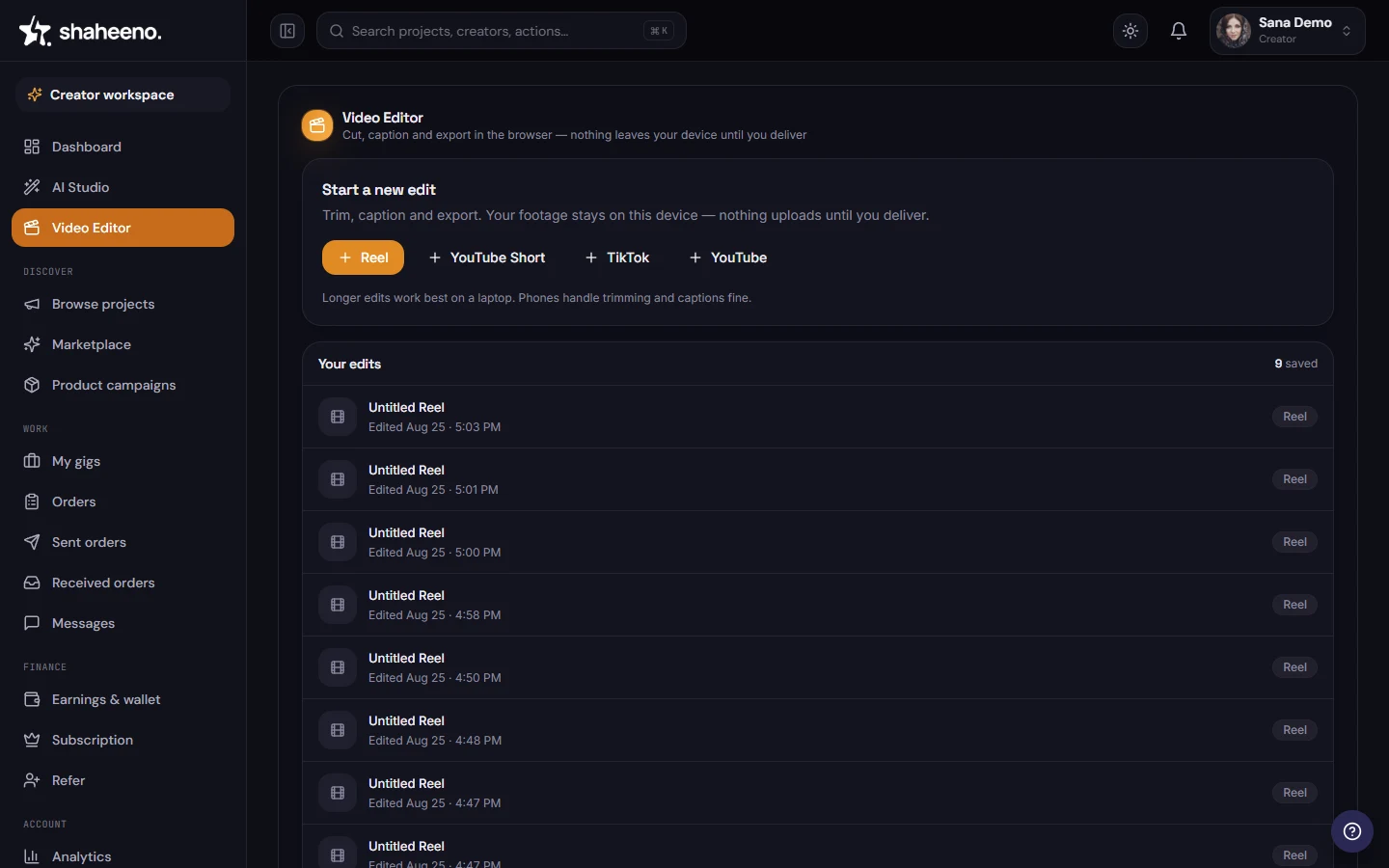Click the Browse projects megaphone icon
This screenshot has height=868, width=1389.
coord(32,304)
